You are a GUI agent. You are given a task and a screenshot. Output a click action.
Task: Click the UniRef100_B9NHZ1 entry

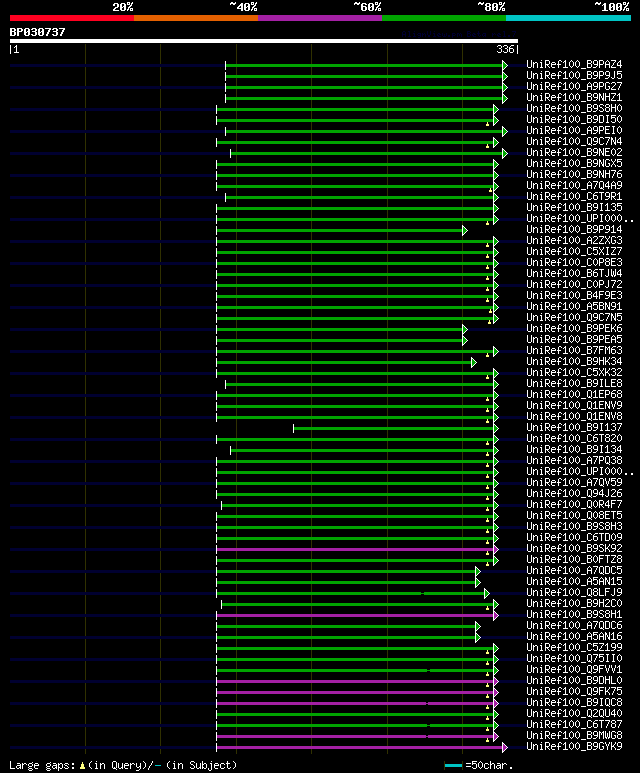(574, 98)
